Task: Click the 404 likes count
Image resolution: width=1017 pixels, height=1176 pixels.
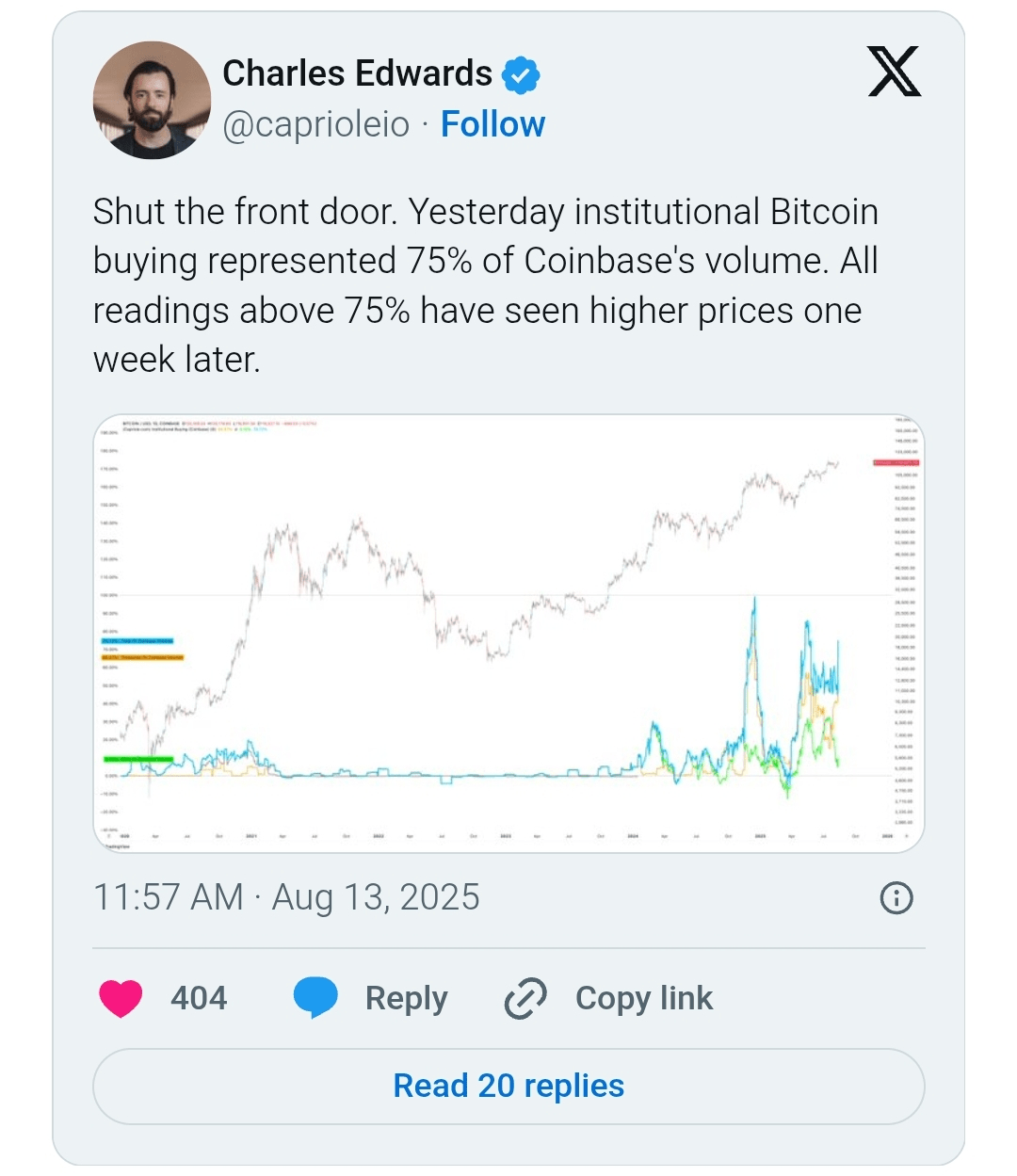Action: click(x=199, y=998)
